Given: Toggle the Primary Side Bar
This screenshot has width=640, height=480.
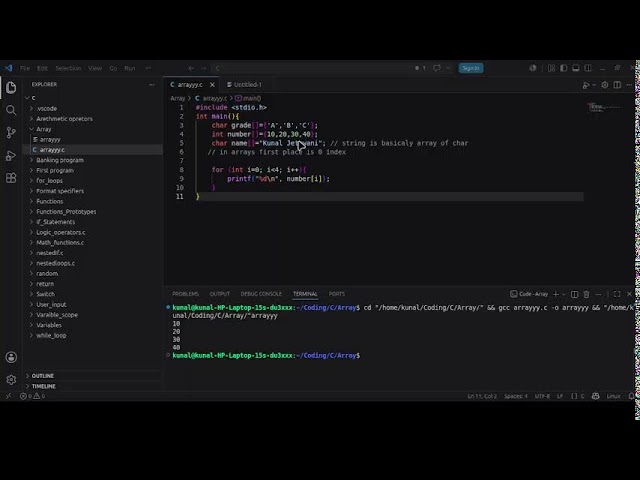Looking at the screenshot, I should (x=564, y=68).
